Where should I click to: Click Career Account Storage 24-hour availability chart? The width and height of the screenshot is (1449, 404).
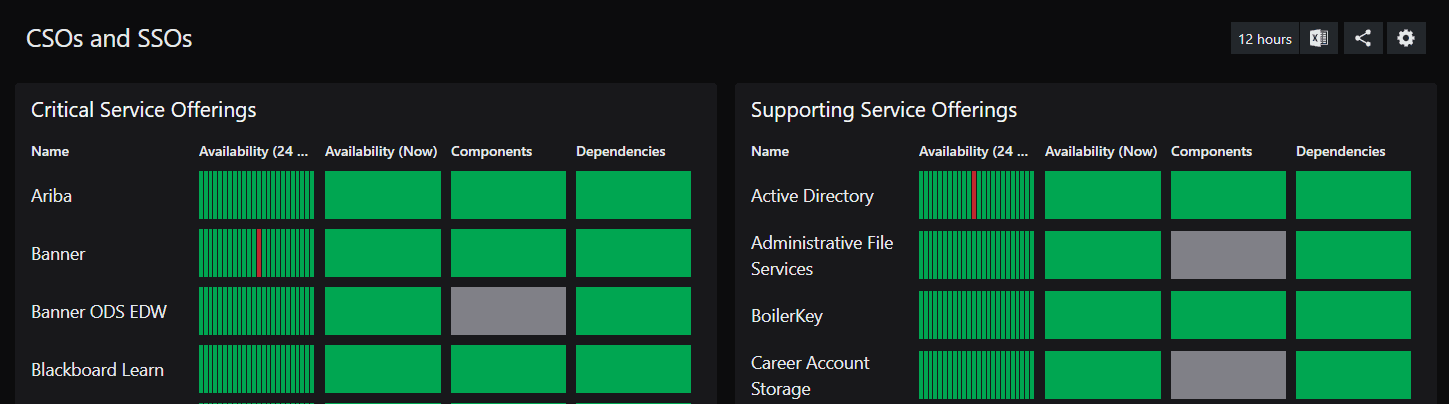point(976,375)
